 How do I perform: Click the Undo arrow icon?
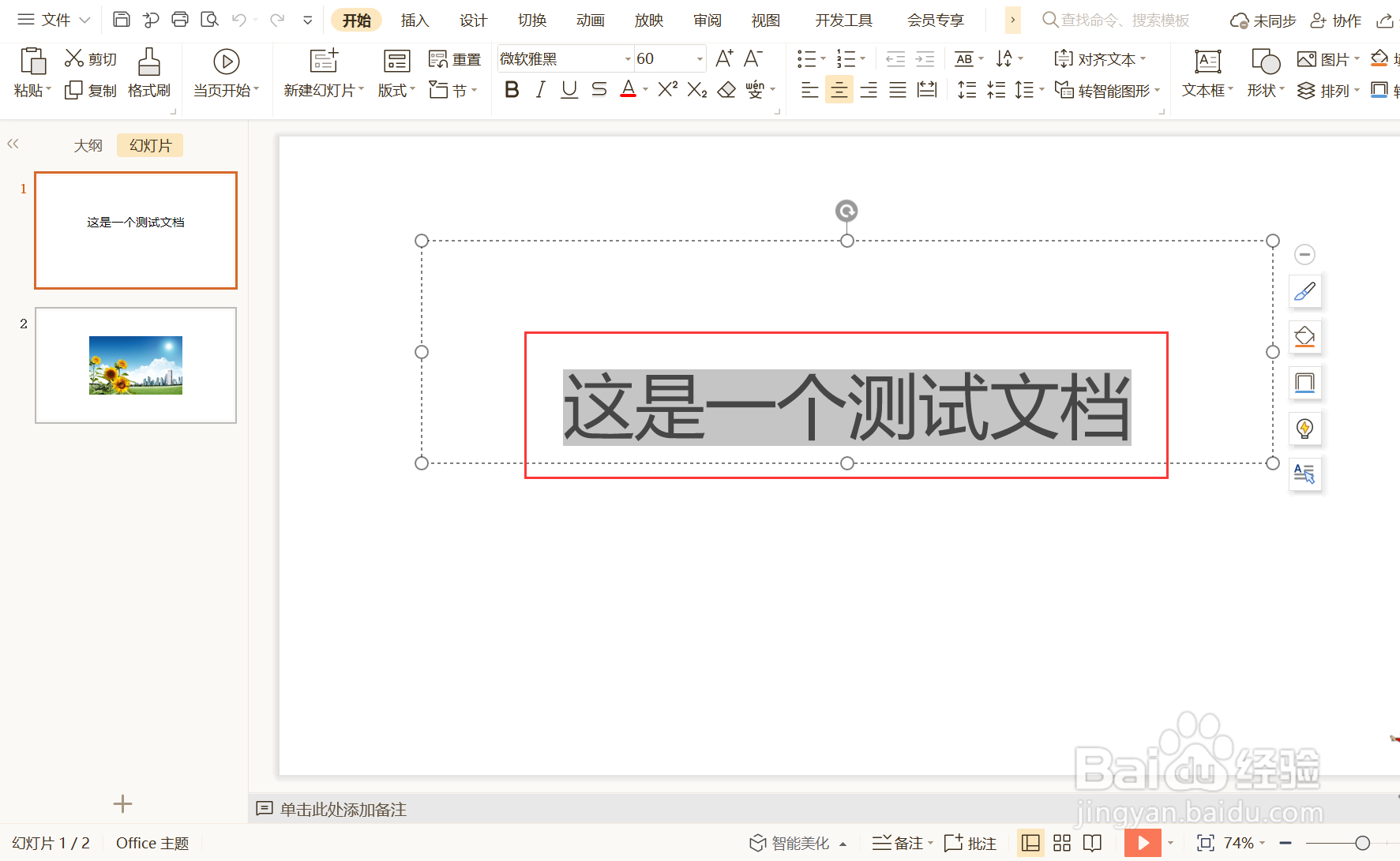click(239, 20)
